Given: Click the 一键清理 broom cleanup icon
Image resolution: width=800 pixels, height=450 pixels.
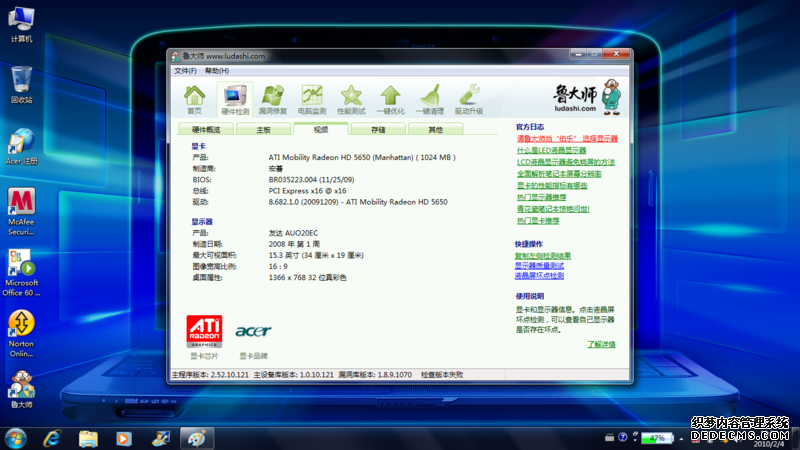Looking at the screenshot, I should (x=430, y=99).
